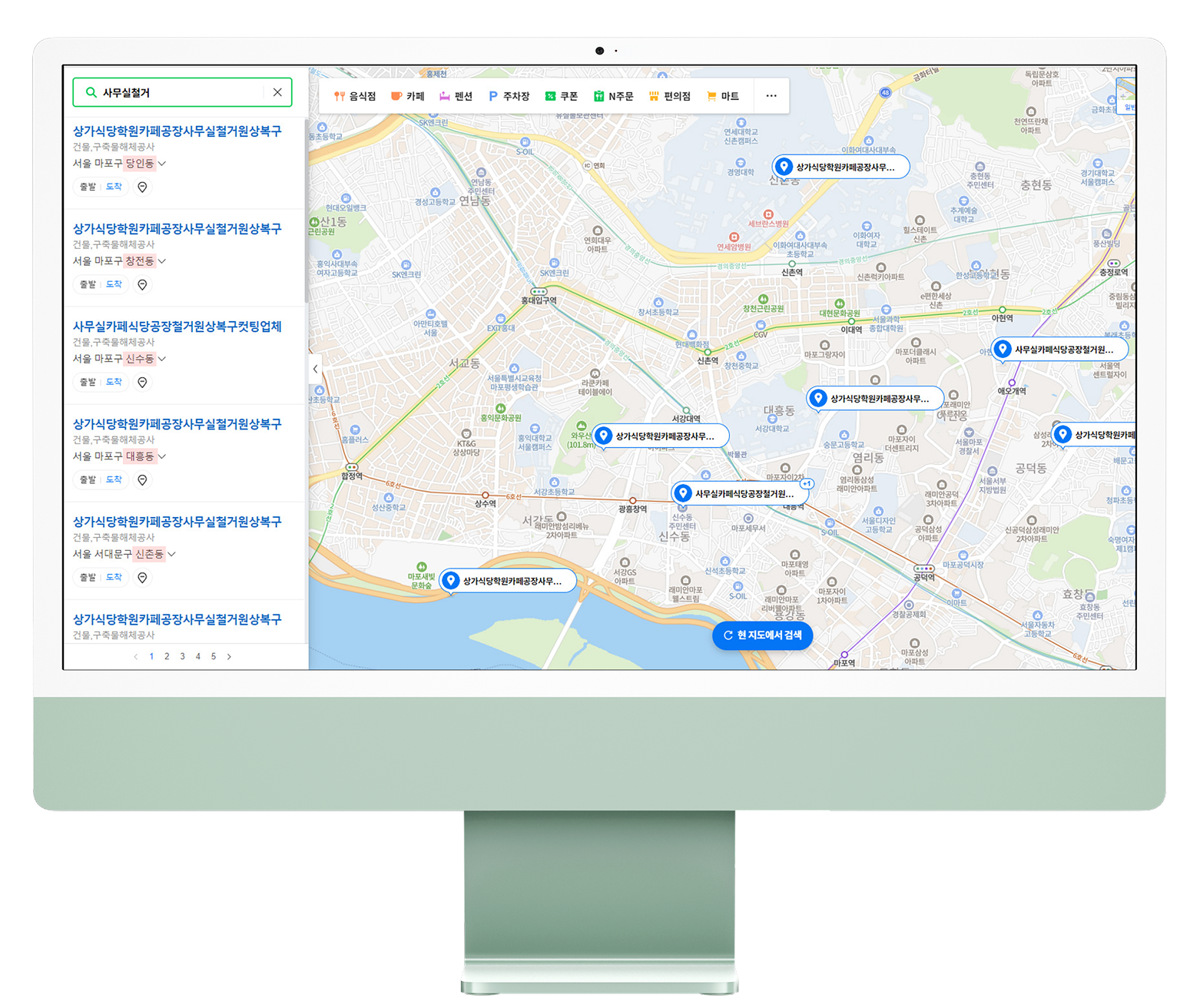Click location pin icon for 대흥동 result
The image size is (1200, 1008).
pyautogui.click(x=142, y=479)
